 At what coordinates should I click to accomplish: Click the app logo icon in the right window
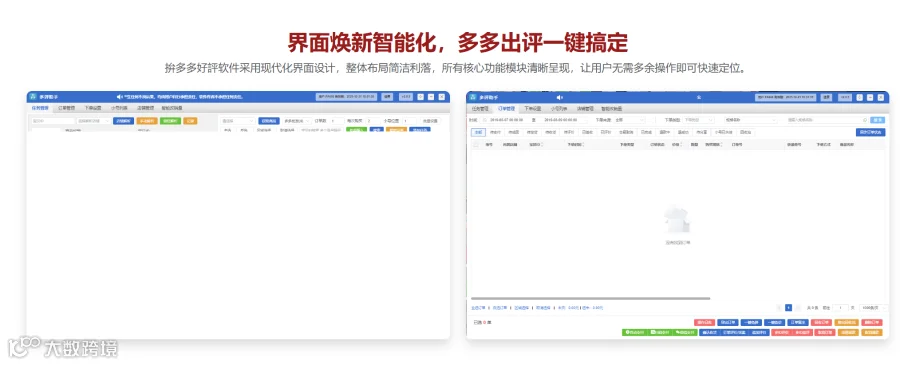[473, 98]
